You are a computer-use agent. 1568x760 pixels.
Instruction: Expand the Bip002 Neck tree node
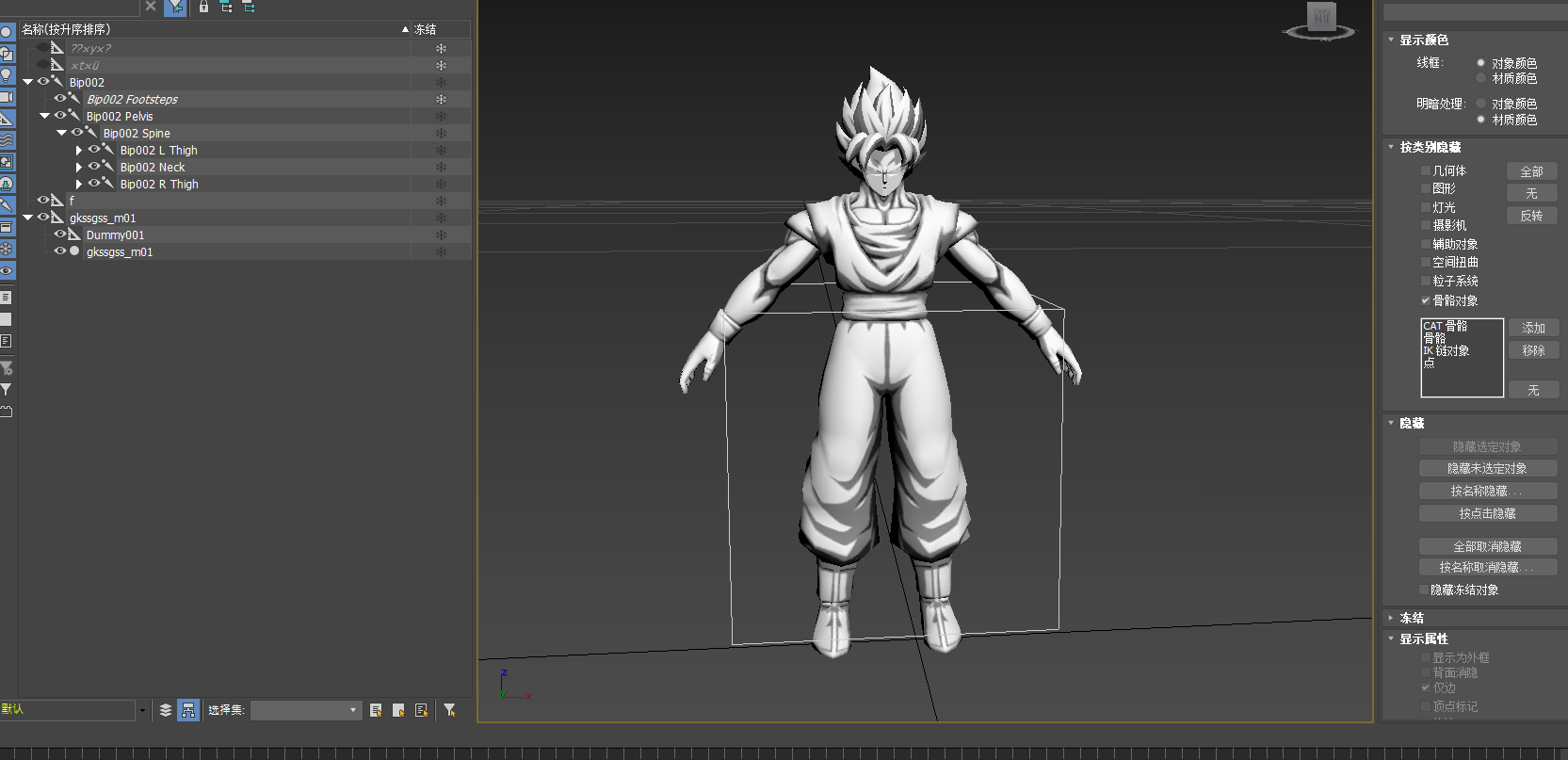tap(79, 168)
